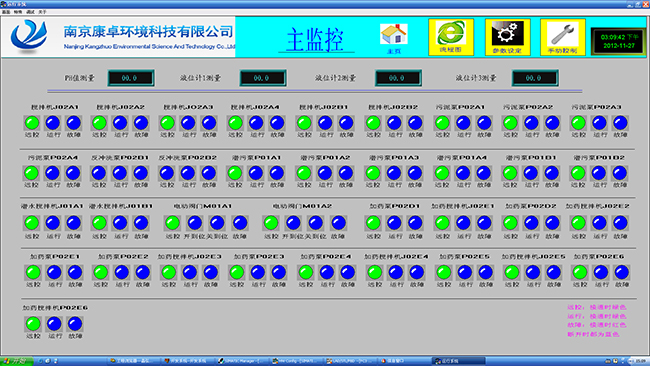Click the date and time clock display
Image resolution: width=650 pixels, height=366 pixels.
point(619,41)
